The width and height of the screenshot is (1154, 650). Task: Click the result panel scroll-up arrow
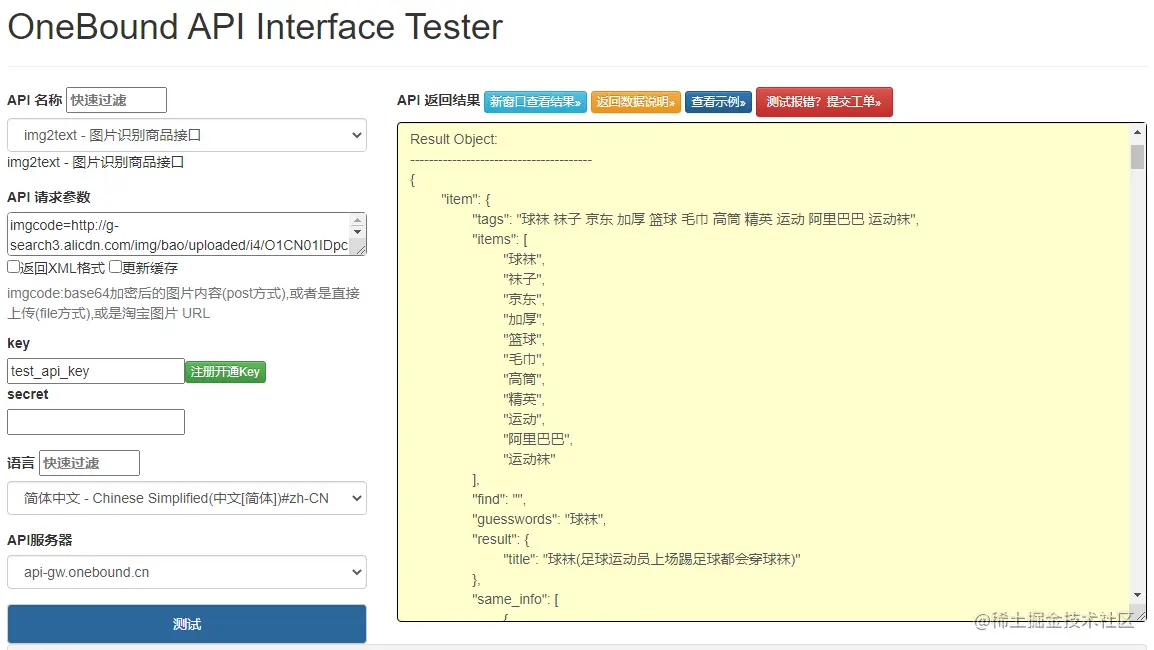point(1138,132)
